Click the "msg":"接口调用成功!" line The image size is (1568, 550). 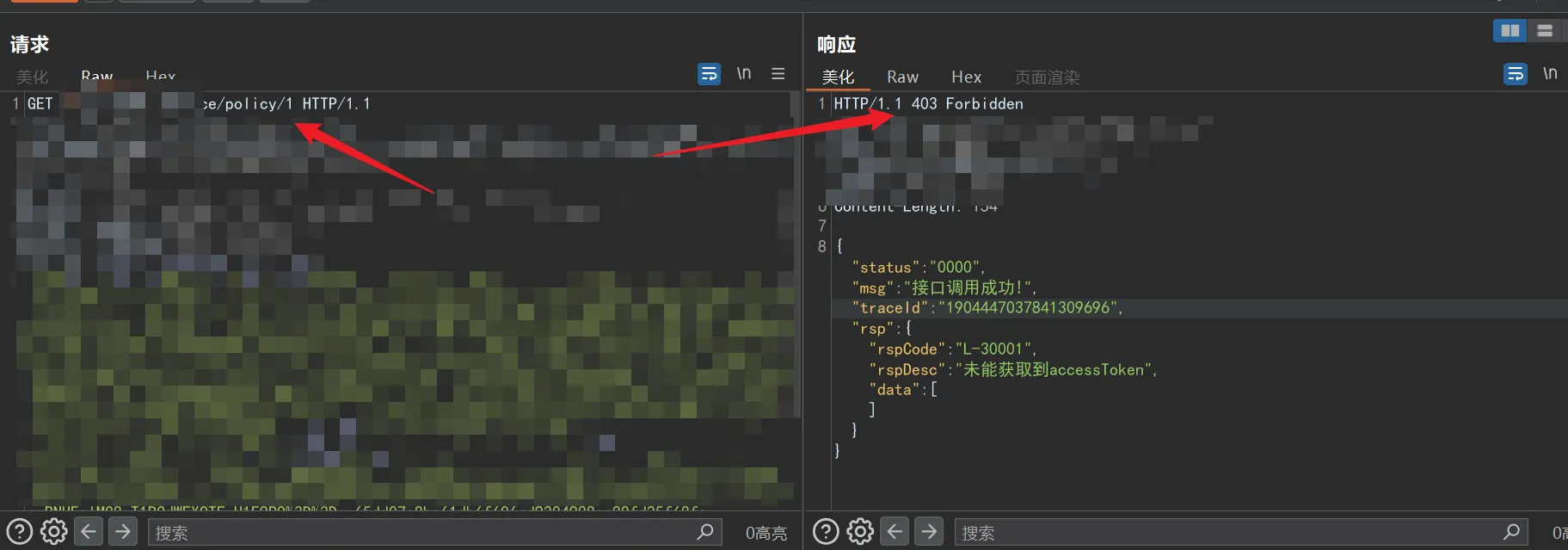pos(944,287)
